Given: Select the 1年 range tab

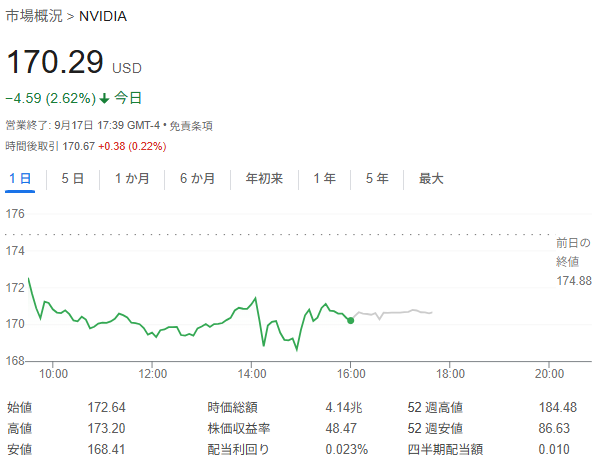Looking at the screenshot, I should tap(324, 179).
